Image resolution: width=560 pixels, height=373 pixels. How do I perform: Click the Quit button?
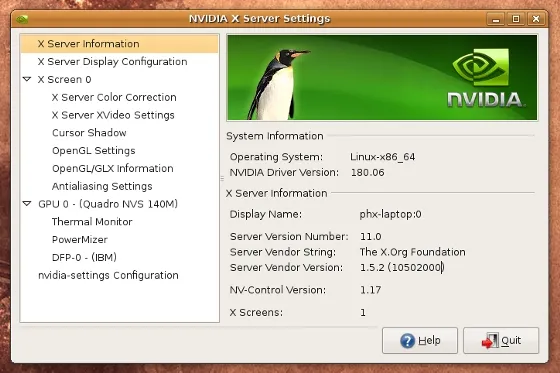(x=501, y=340)
